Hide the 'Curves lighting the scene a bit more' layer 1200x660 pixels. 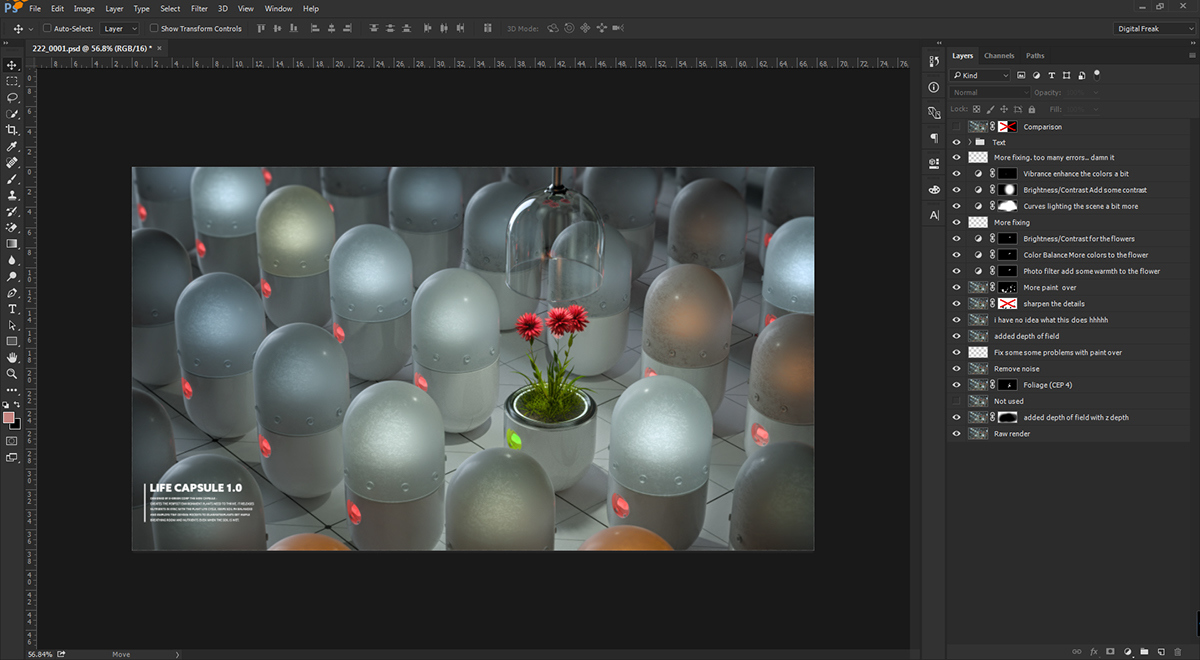coord(956,205)
